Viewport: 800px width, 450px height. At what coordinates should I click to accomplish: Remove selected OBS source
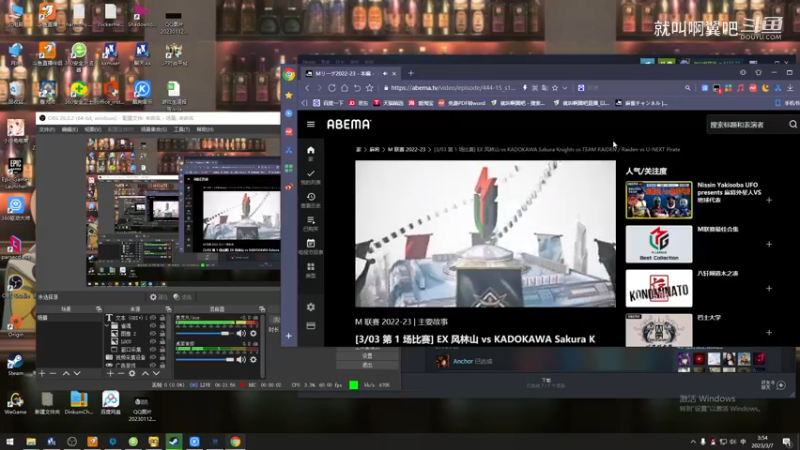[x=121, y=373]
